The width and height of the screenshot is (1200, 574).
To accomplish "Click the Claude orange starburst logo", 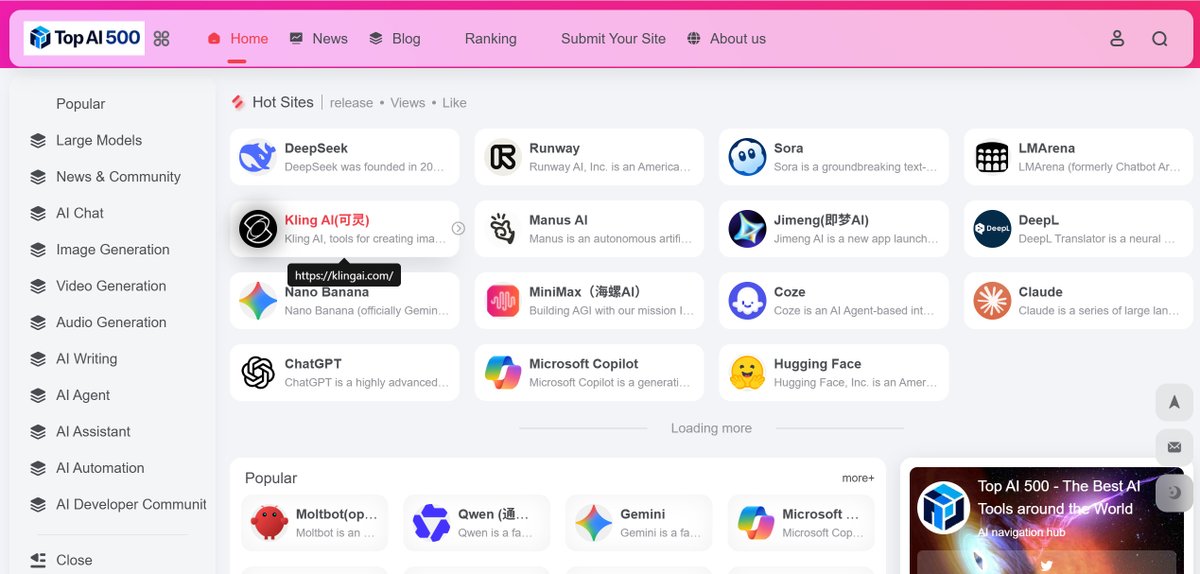I will point(992,301).
